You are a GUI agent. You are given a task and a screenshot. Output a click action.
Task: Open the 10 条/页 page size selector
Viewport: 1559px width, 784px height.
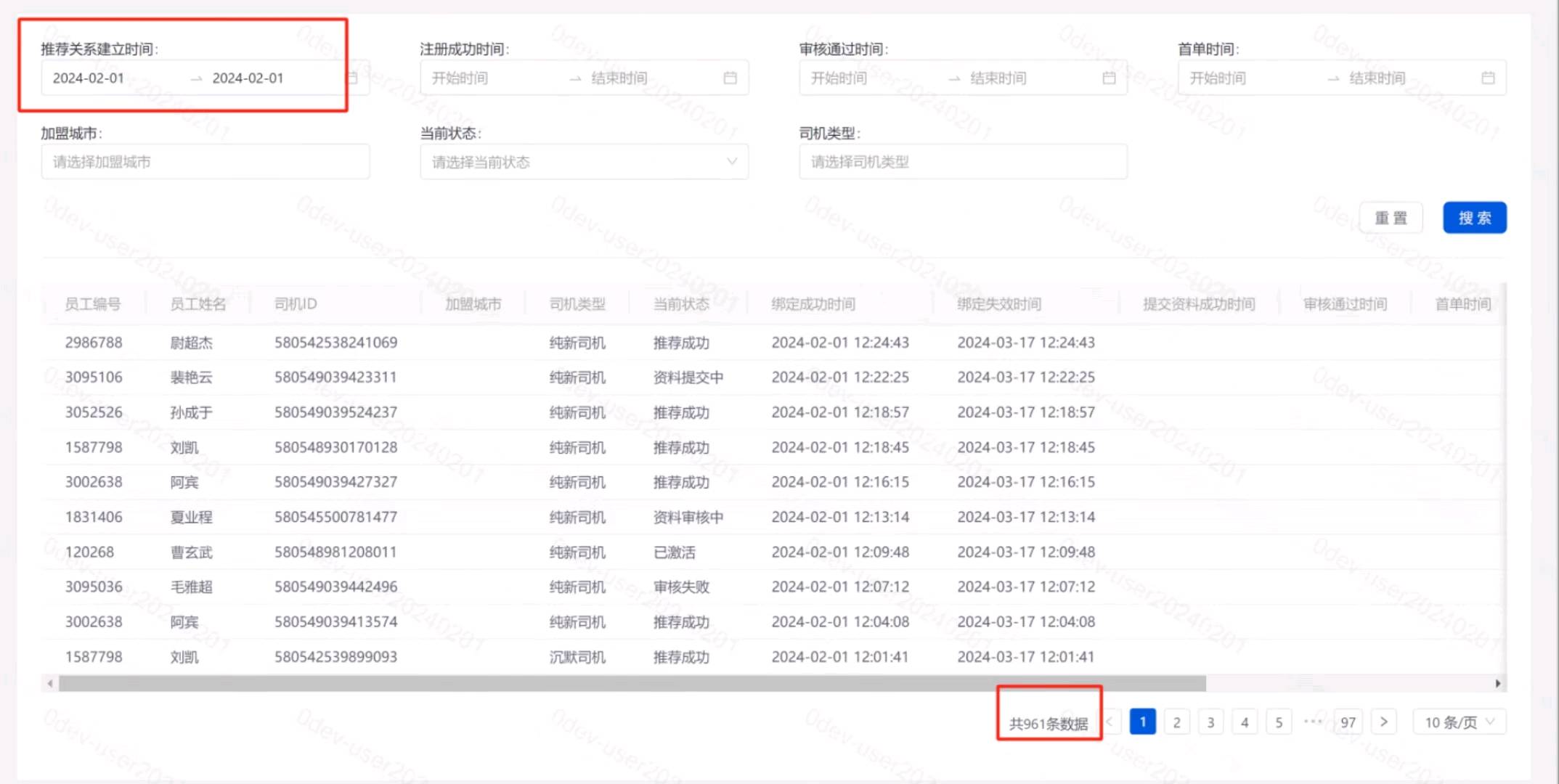pos(1459,722)
